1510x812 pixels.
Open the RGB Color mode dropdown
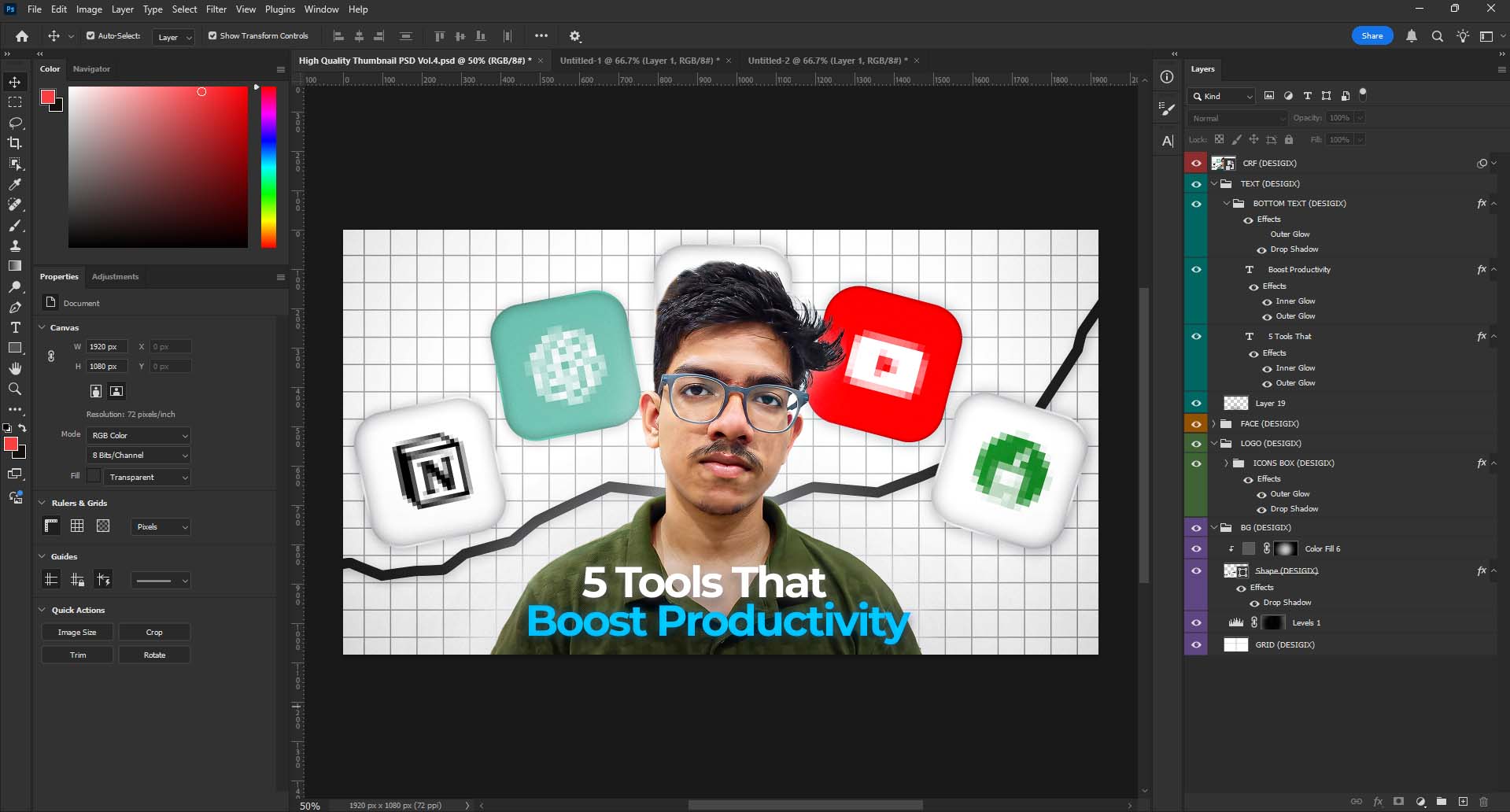138,435
